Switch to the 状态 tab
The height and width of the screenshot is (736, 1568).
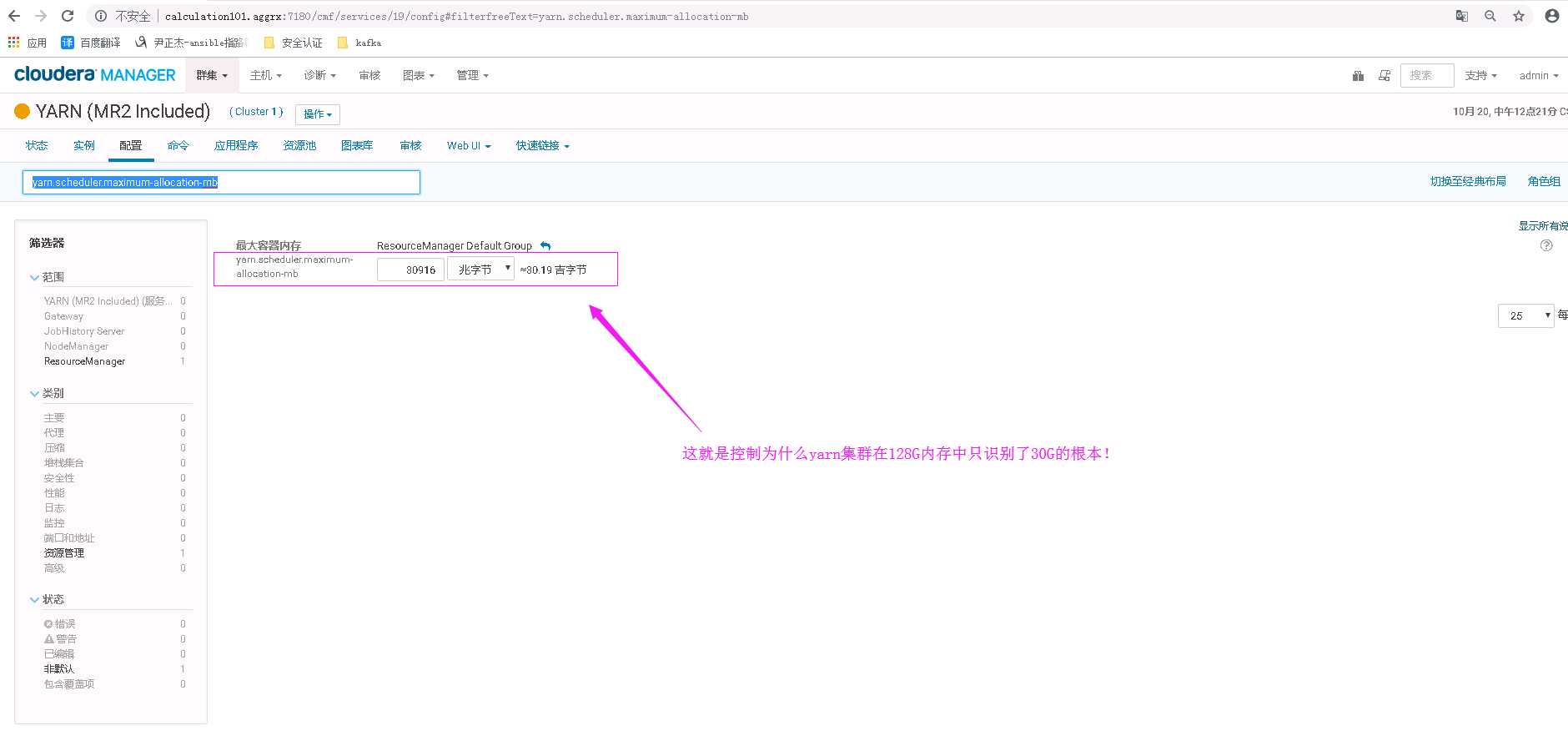tap(37, 145)
